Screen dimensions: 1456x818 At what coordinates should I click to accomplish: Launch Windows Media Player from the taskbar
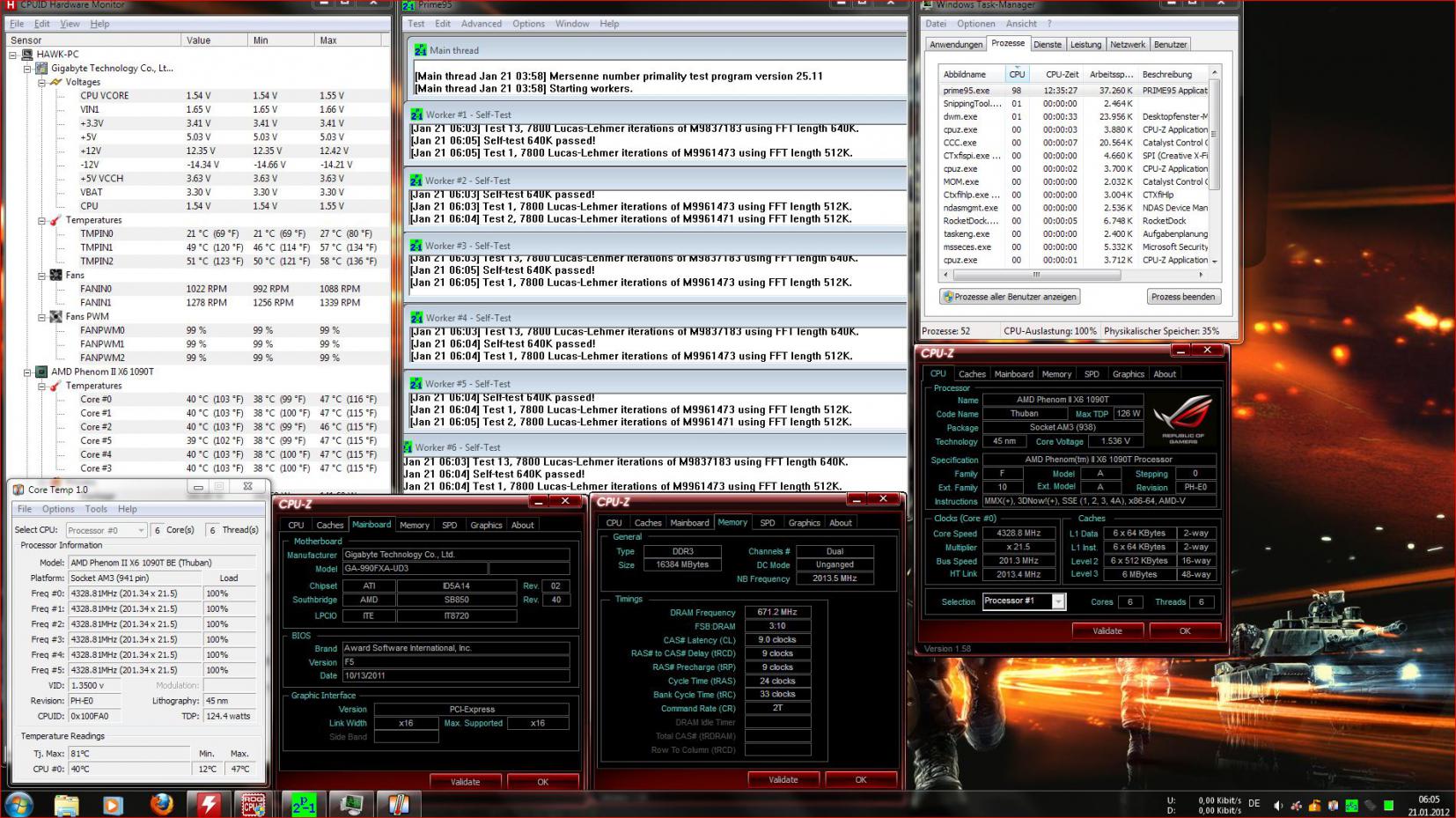tap(113, 804)
